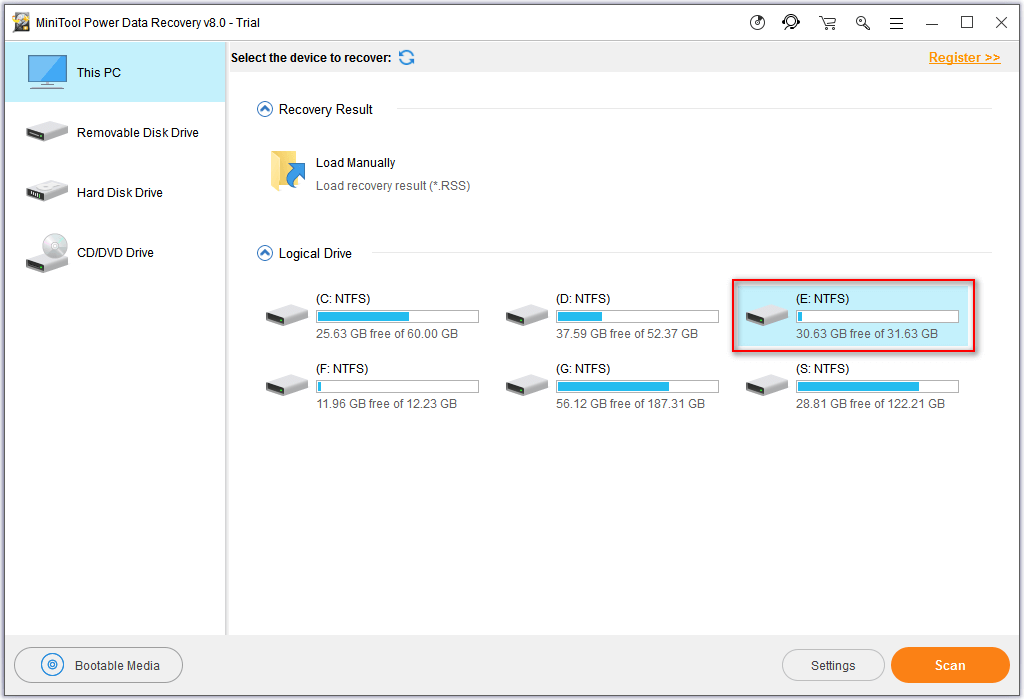Select Removable Disk Drive in sidebar
Screen dimensions: 1024x700
point(115,132)
